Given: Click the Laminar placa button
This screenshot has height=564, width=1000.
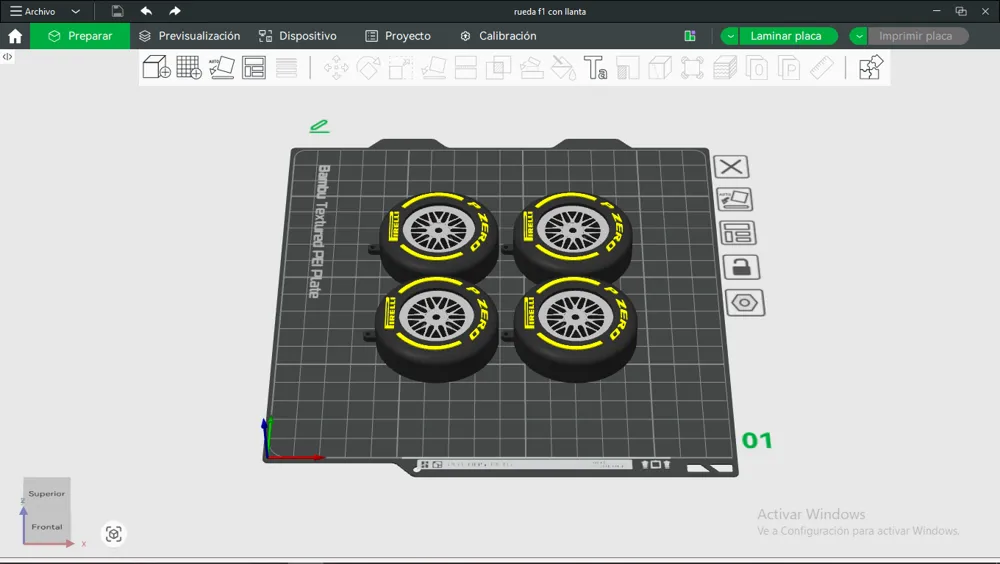Looking at the screenshot, I should point(788,36).
